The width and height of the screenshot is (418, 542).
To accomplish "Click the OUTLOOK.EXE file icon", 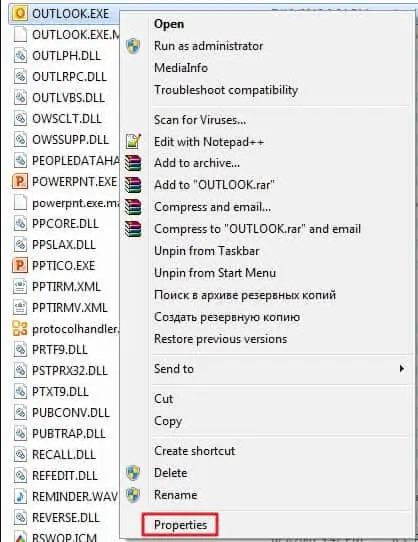I will 20,13.
